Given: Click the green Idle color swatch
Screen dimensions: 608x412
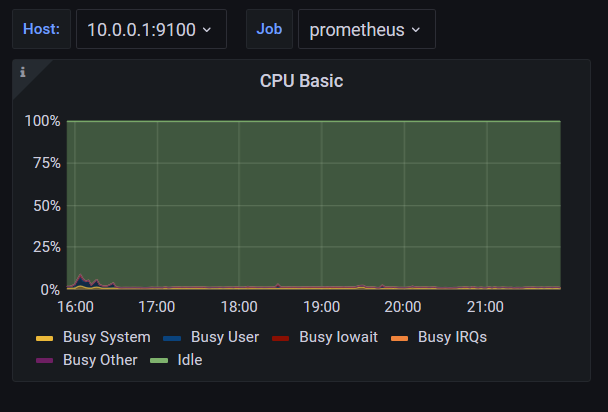Looking at the screenshot, I should pos(159,361).
